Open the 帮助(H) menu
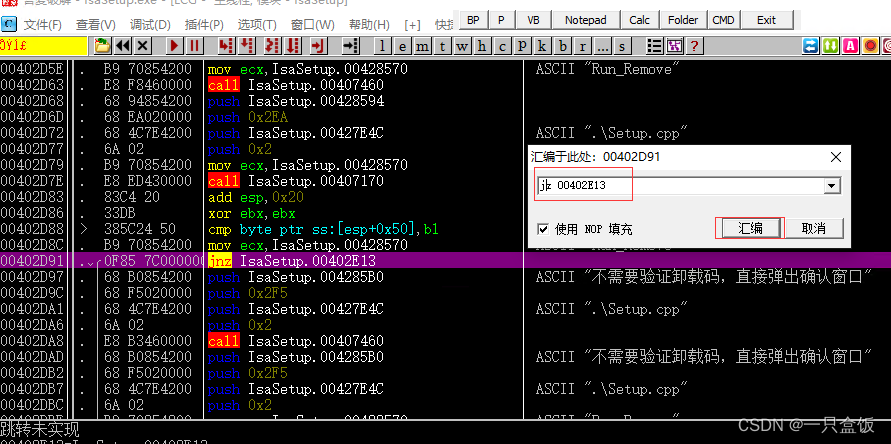Viewport: 891px width, 444px height. pyautogui.click(x=369, y=25)
